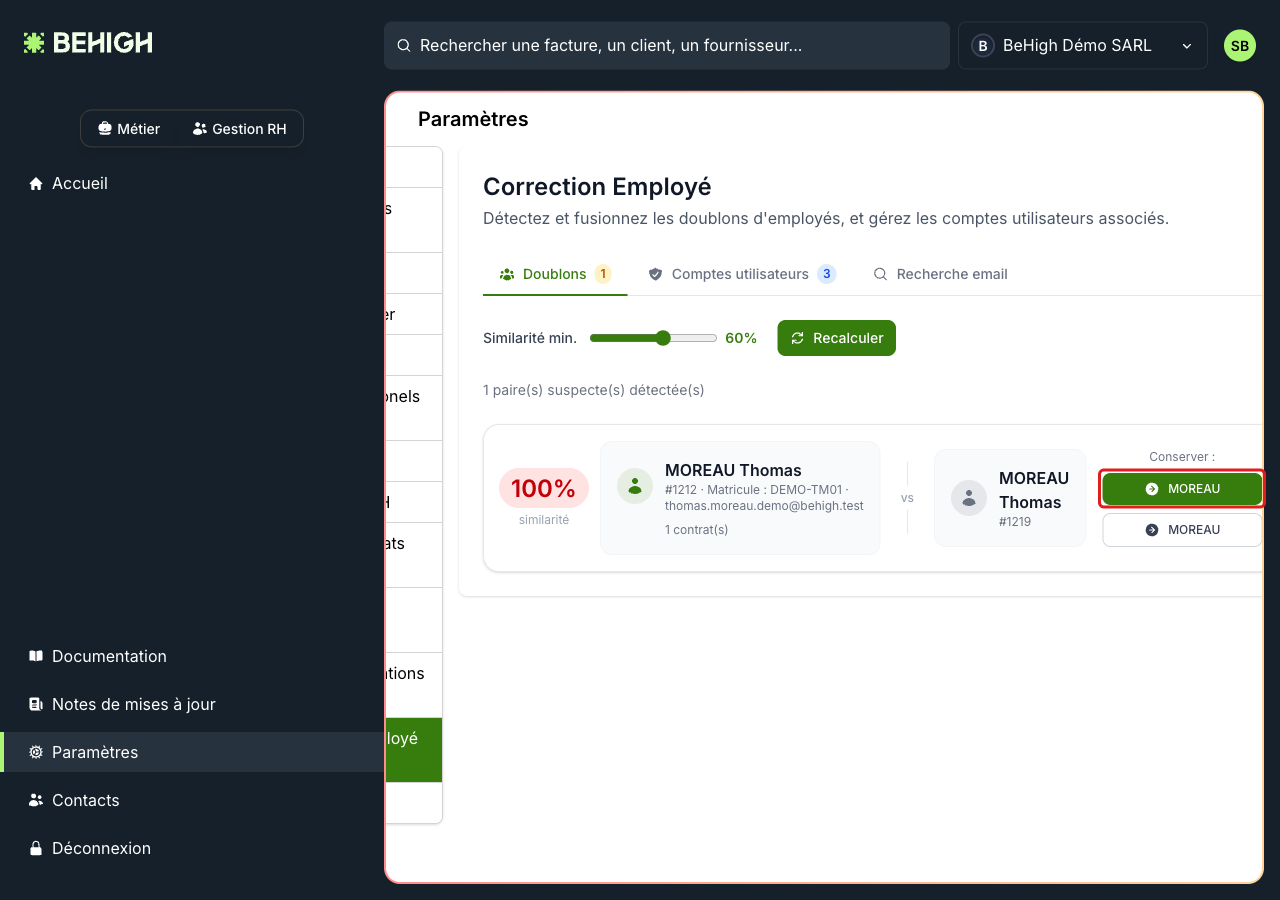Focus the invoice, client, supplier search field
1280x900 pixels.
point(667,46)
